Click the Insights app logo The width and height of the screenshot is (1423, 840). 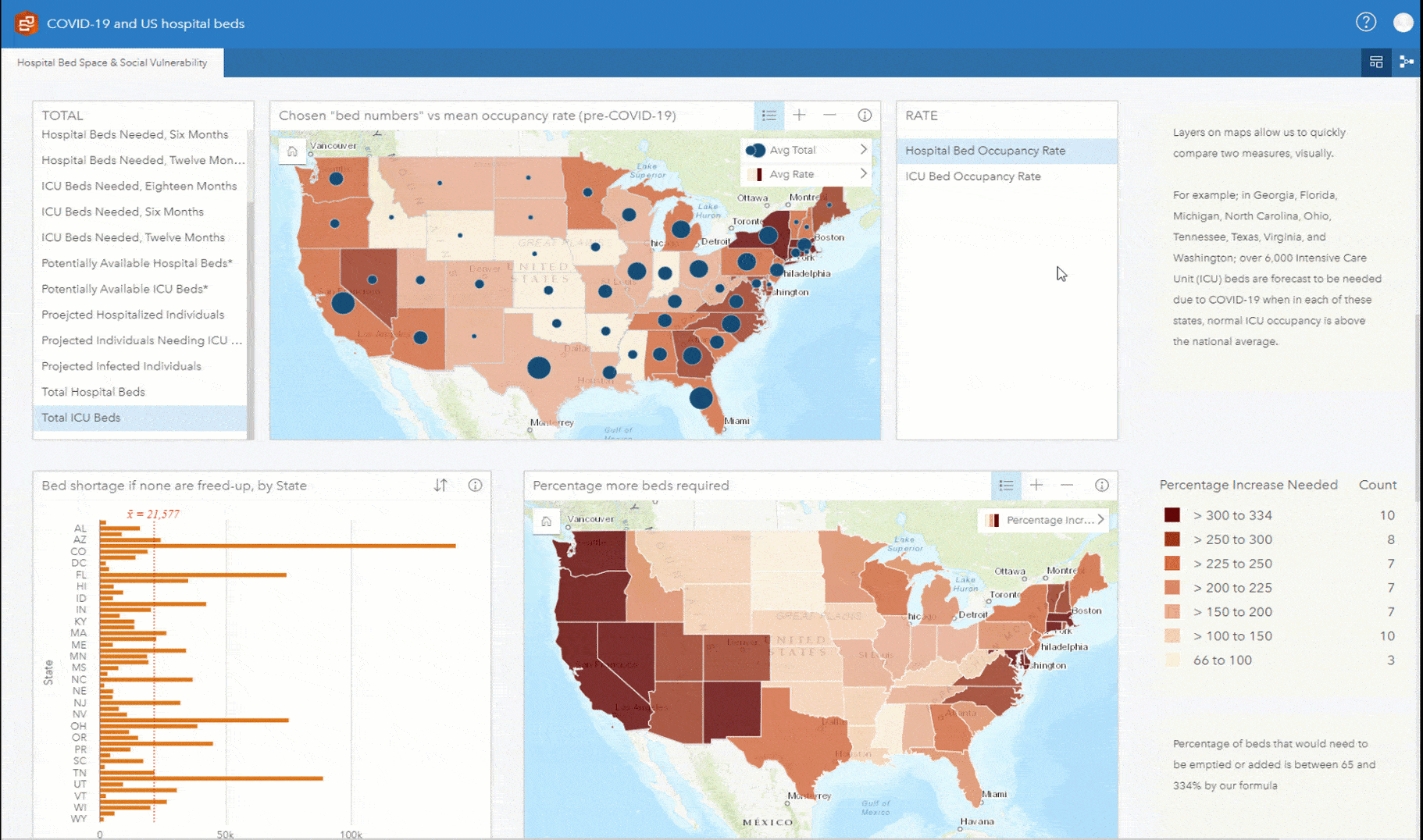(x=26, y=23)
